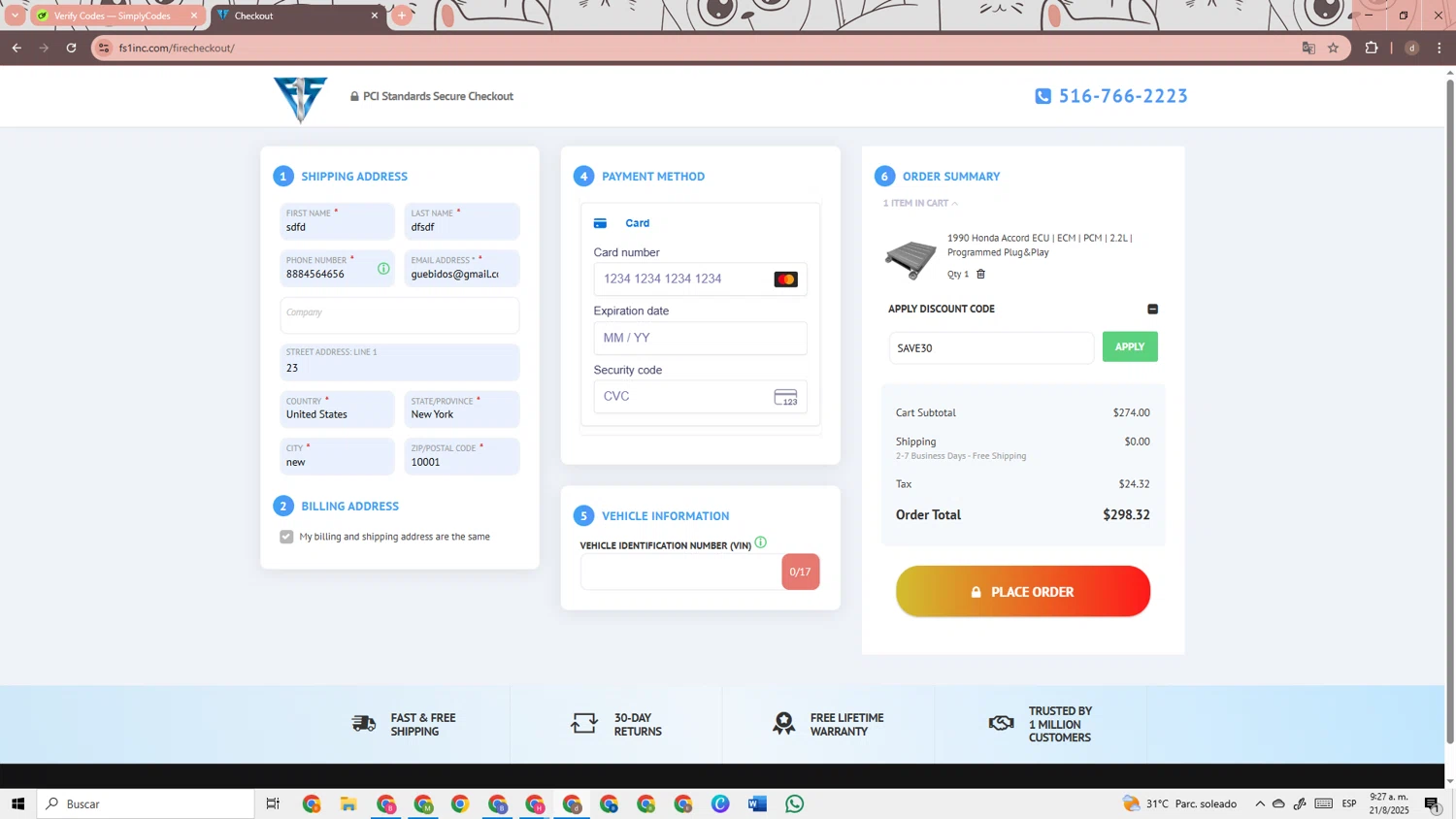The width and height of the screenshot is (1456, 819).
Task: Click the address bar URL
Action: (177, 48)
